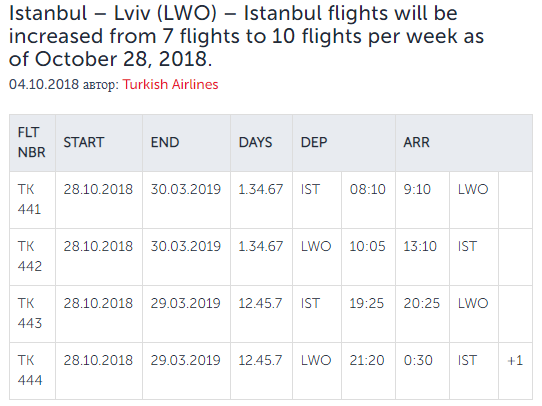Click the +1 day indicator for TK 444
Viewport: 542px width, 406px height.
pos(515,360)
